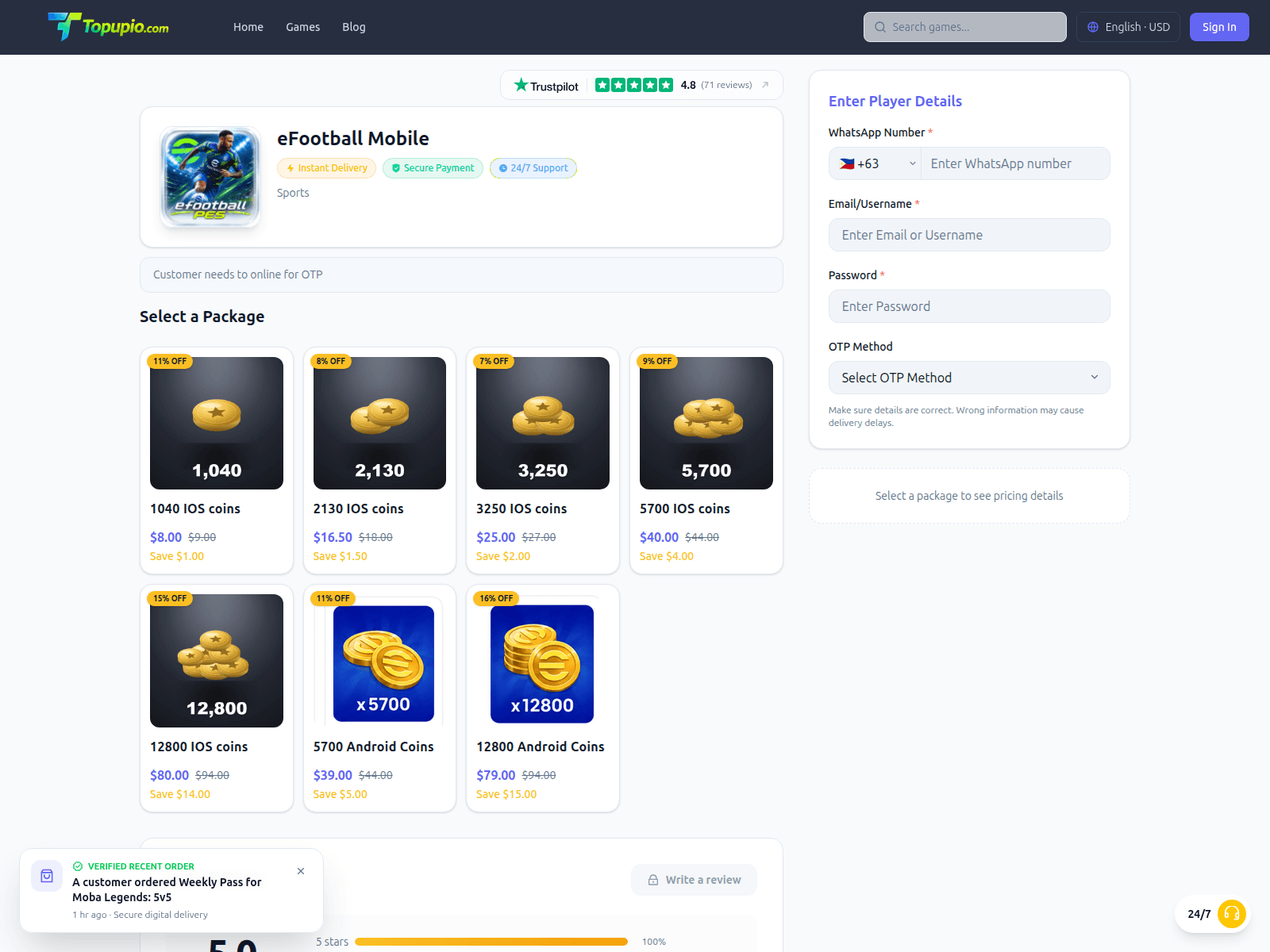Open the Blog menu item
This screenshot has width=1270, height=952.
click(354, 27)
